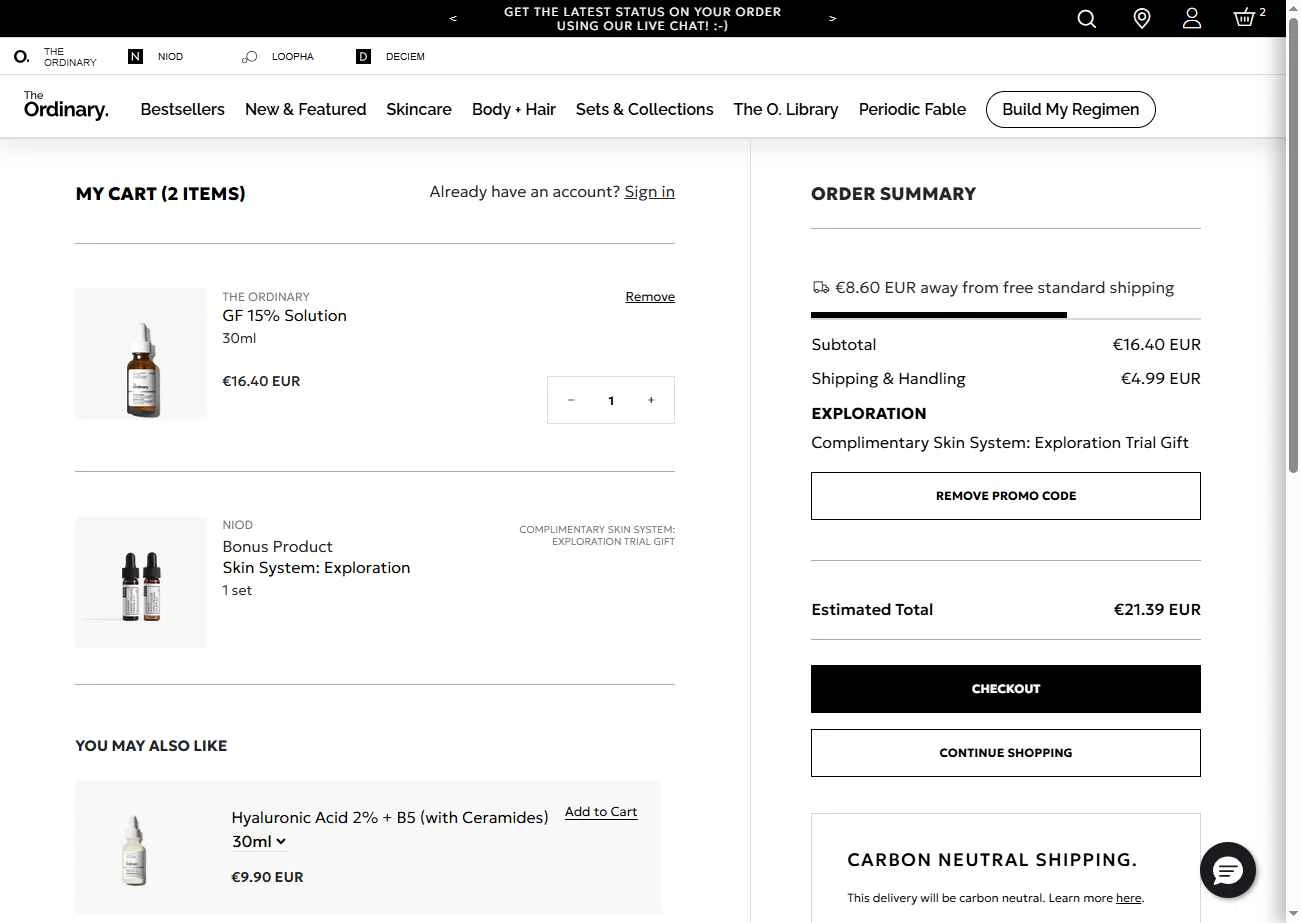Click Remove Promo Code button

pos(1006,496)
